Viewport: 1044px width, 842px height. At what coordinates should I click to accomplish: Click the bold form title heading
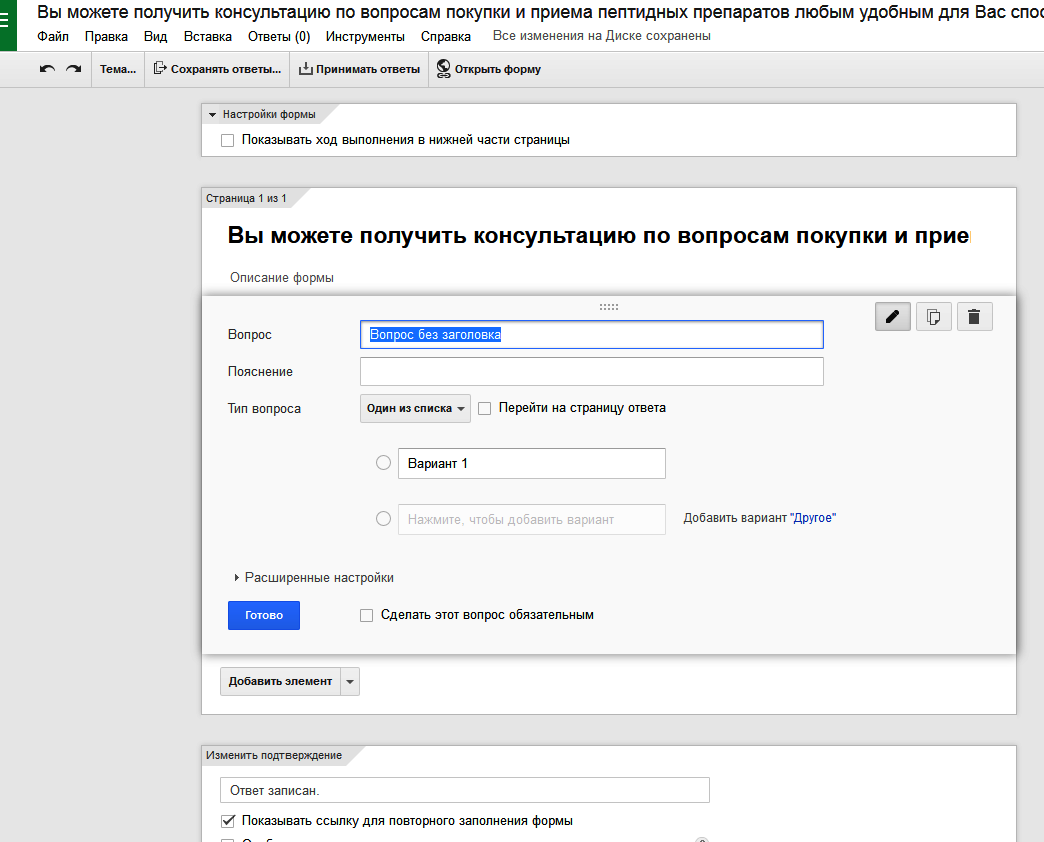(x=599, y=236)
